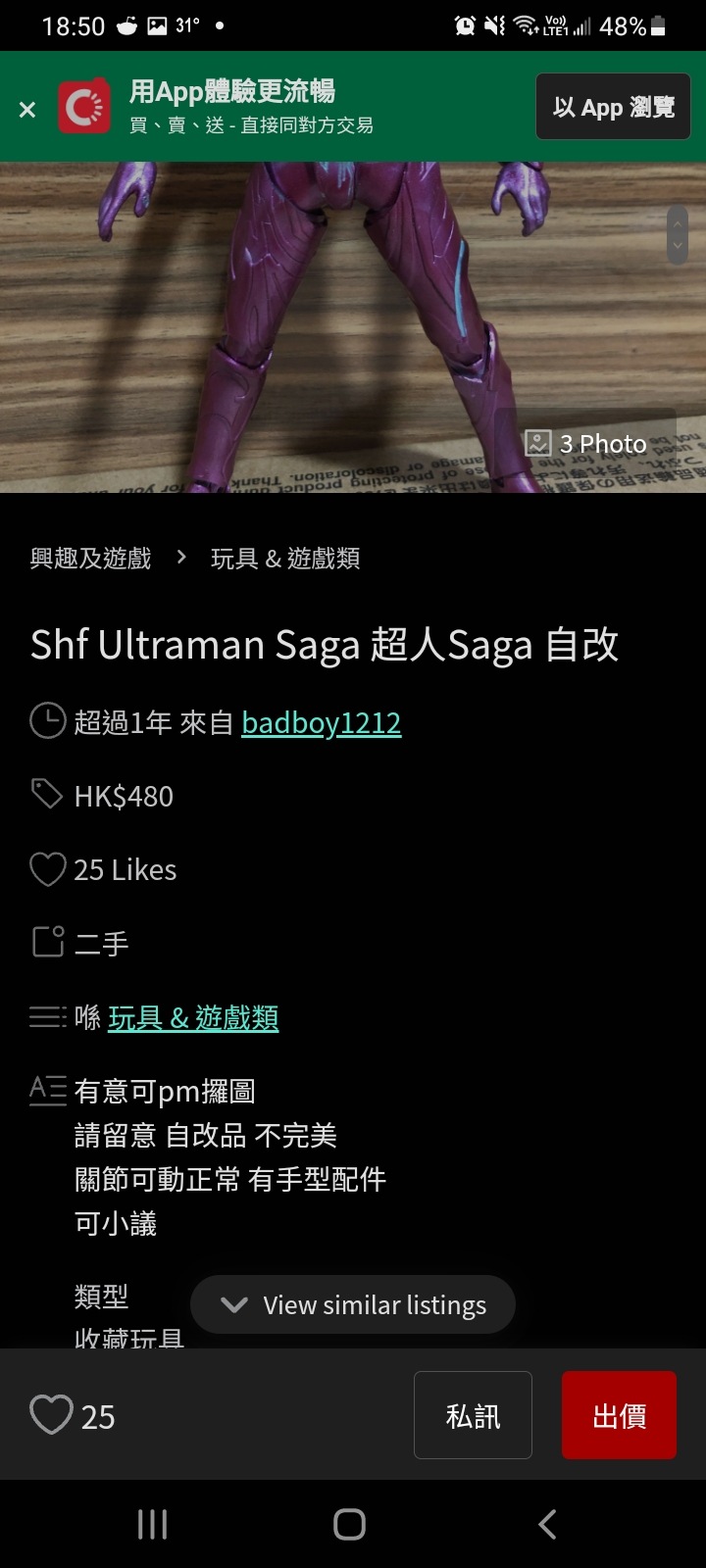Expand View similar listings

pyautogui.click(x=353, y=1304)
